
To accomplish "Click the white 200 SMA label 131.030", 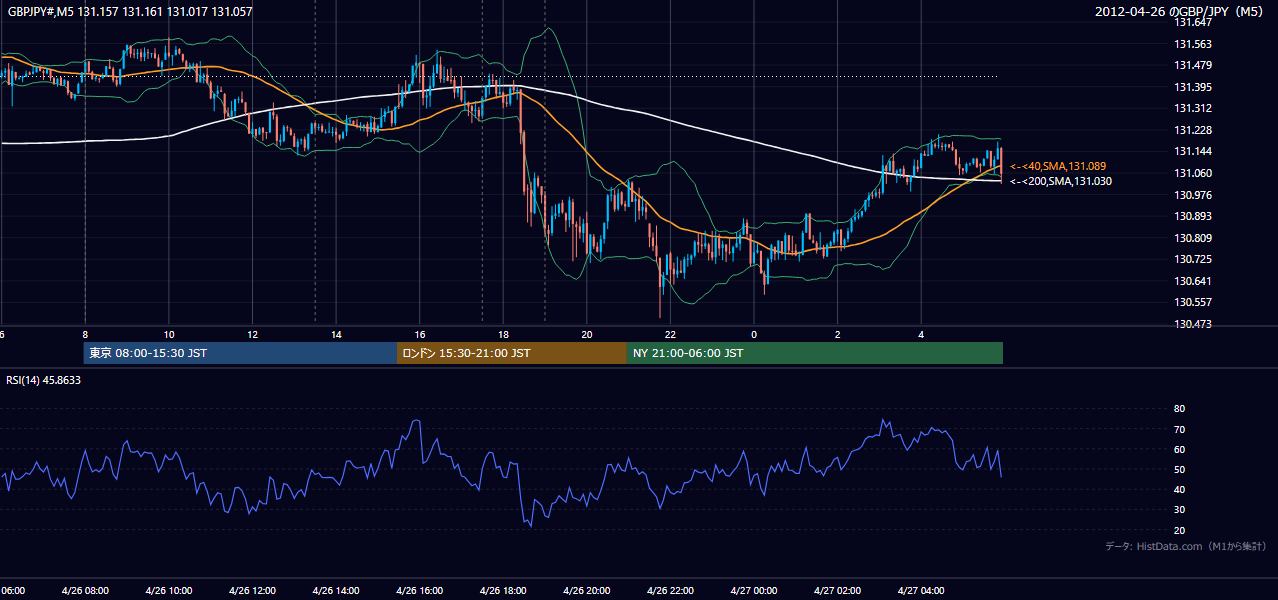I will [1060, 181].
